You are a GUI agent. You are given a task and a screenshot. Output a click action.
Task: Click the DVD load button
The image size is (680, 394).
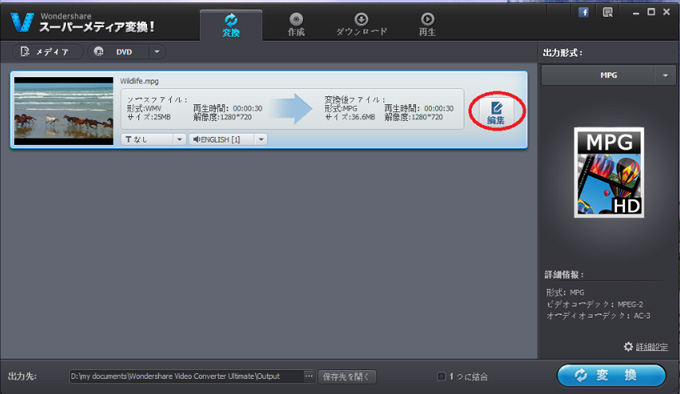(119, 52)
